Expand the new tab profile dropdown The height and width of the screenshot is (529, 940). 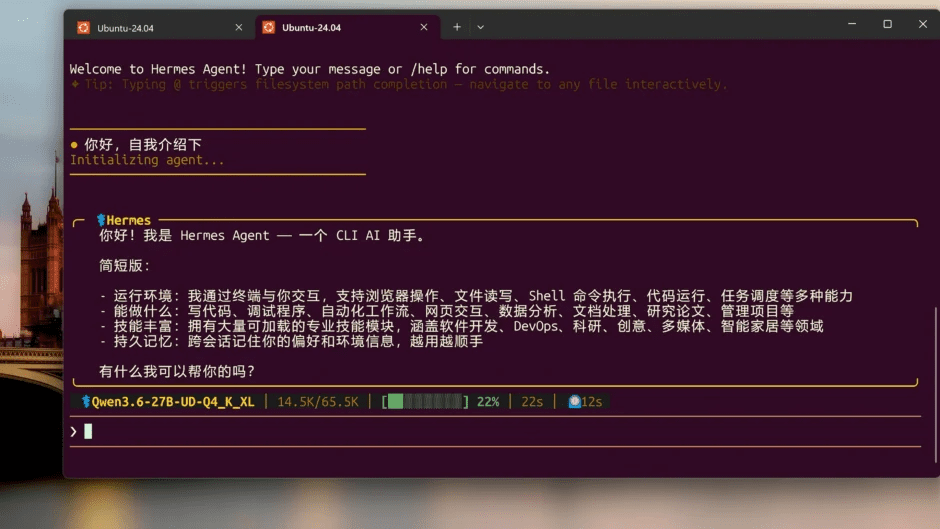(480, 27)
